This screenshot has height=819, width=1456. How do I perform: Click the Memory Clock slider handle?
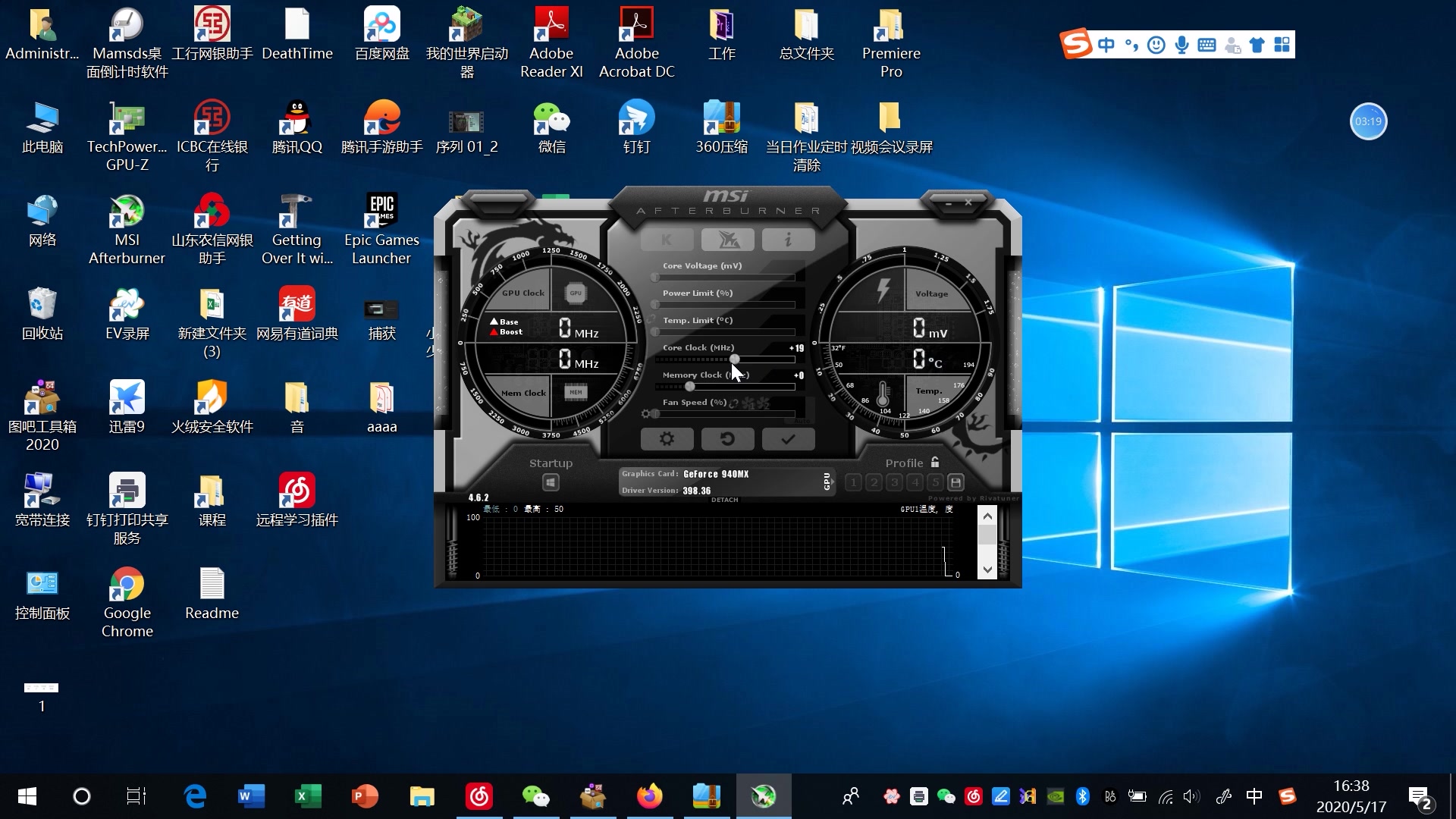689,387
